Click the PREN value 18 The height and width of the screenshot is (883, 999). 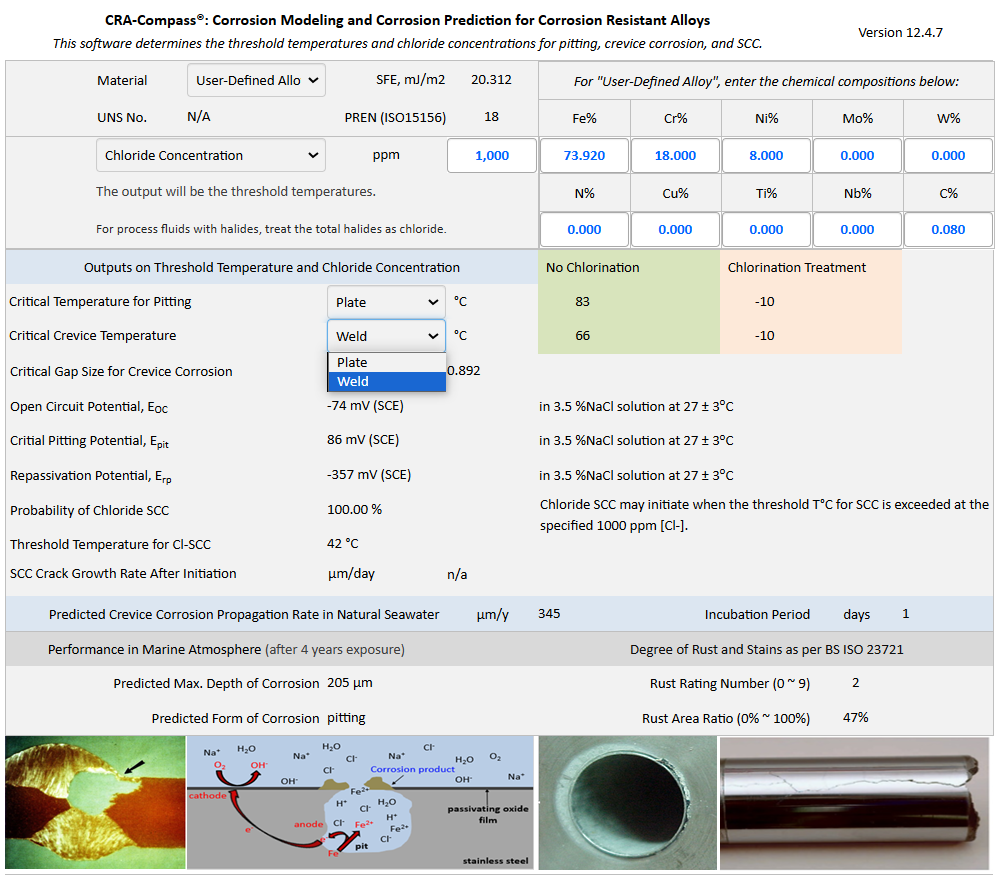(x=491, y=117)
